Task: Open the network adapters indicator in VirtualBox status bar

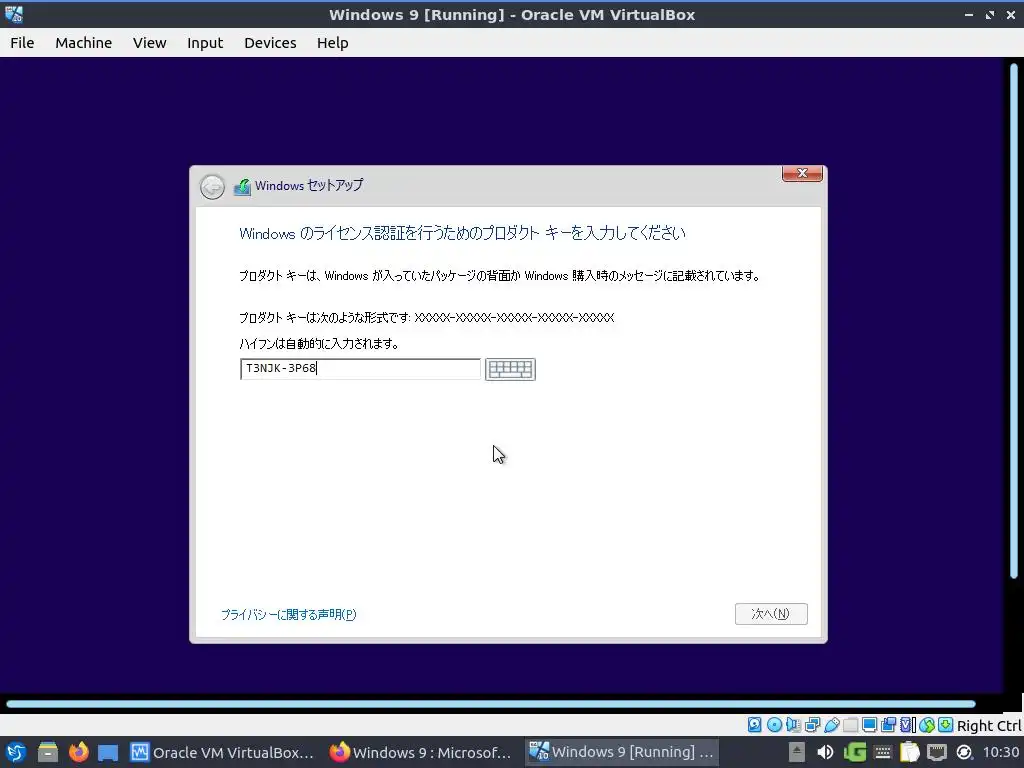Action: click(x=812, y=725)
